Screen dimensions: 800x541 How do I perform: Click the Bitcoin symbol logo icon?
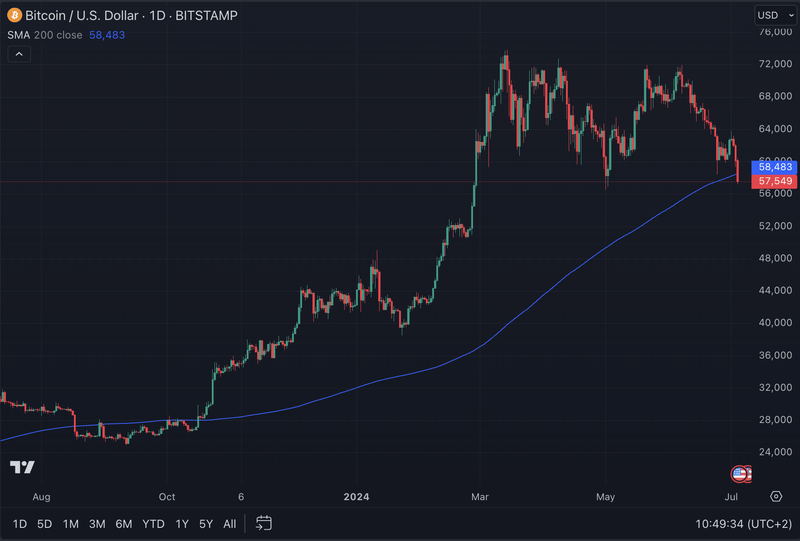pyautogui.click(x=13, y=15)
